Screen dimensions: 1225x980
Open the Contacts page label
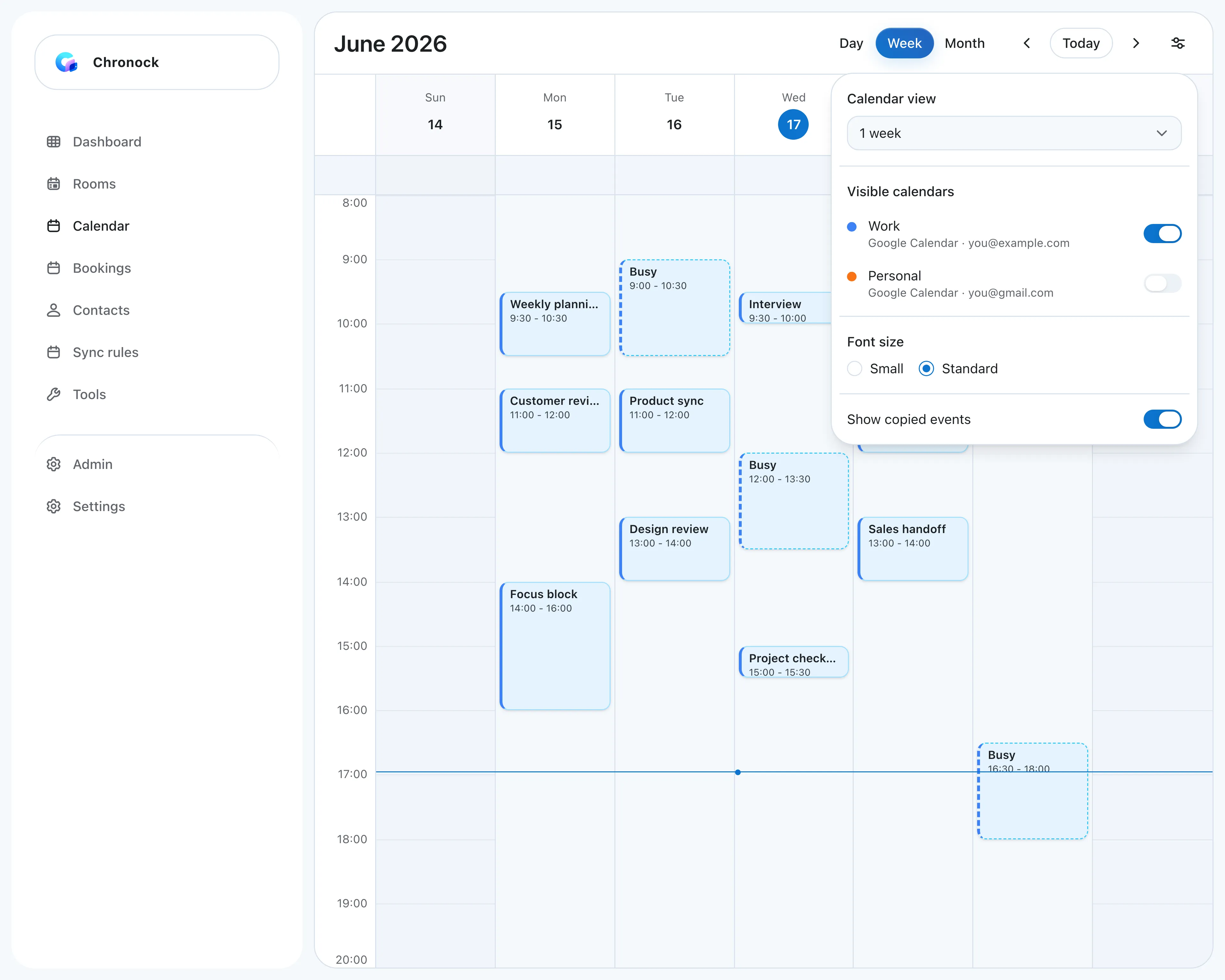[x=101, y=310]
